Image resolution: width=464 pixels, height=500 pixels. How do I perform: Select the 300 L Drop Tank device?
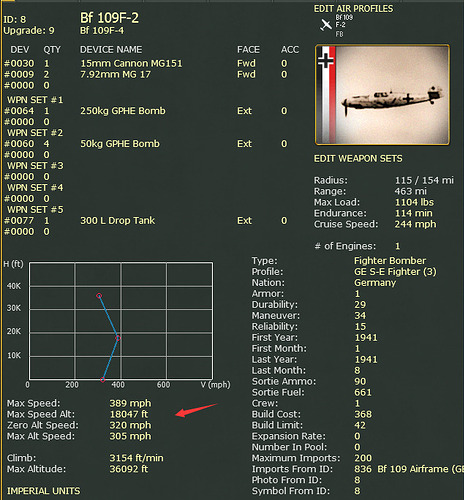118,220
